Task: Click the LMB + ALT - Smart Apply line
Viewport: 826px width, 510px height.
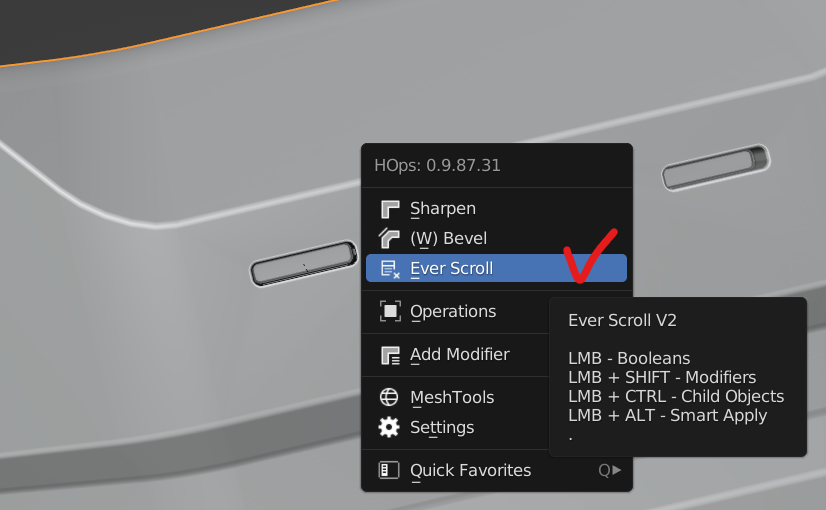Action: pyautogui.click(x=667, y=416)
